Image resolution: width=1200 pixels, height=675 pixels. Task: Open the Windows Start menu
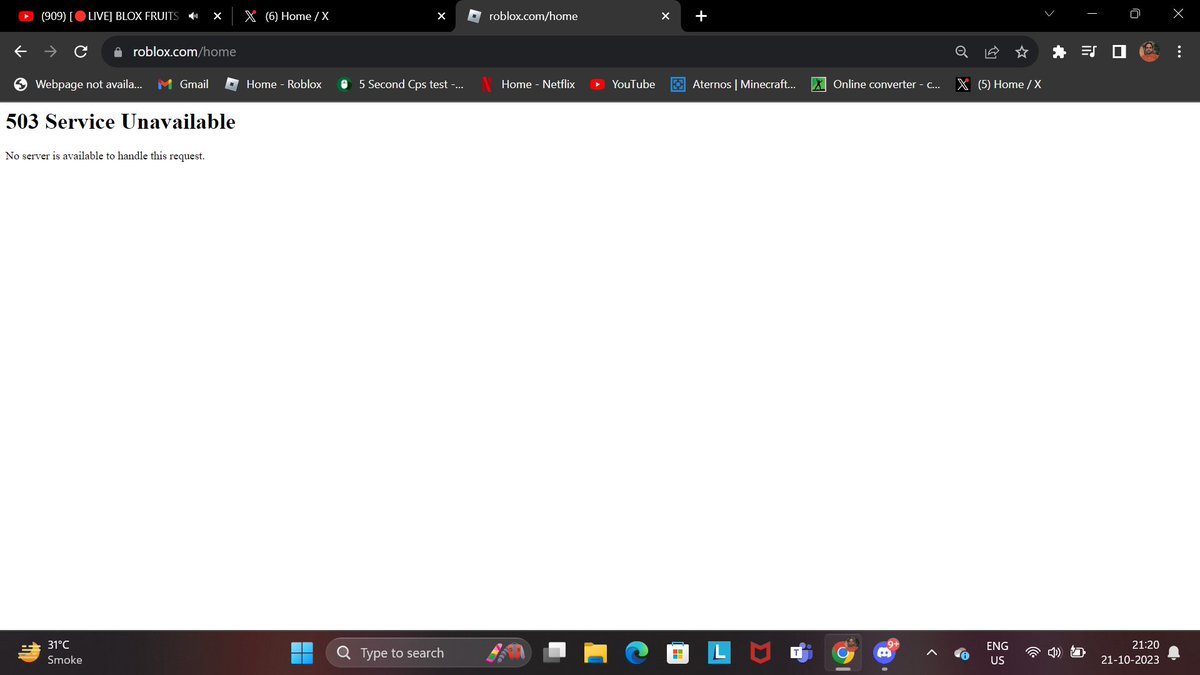302,653
